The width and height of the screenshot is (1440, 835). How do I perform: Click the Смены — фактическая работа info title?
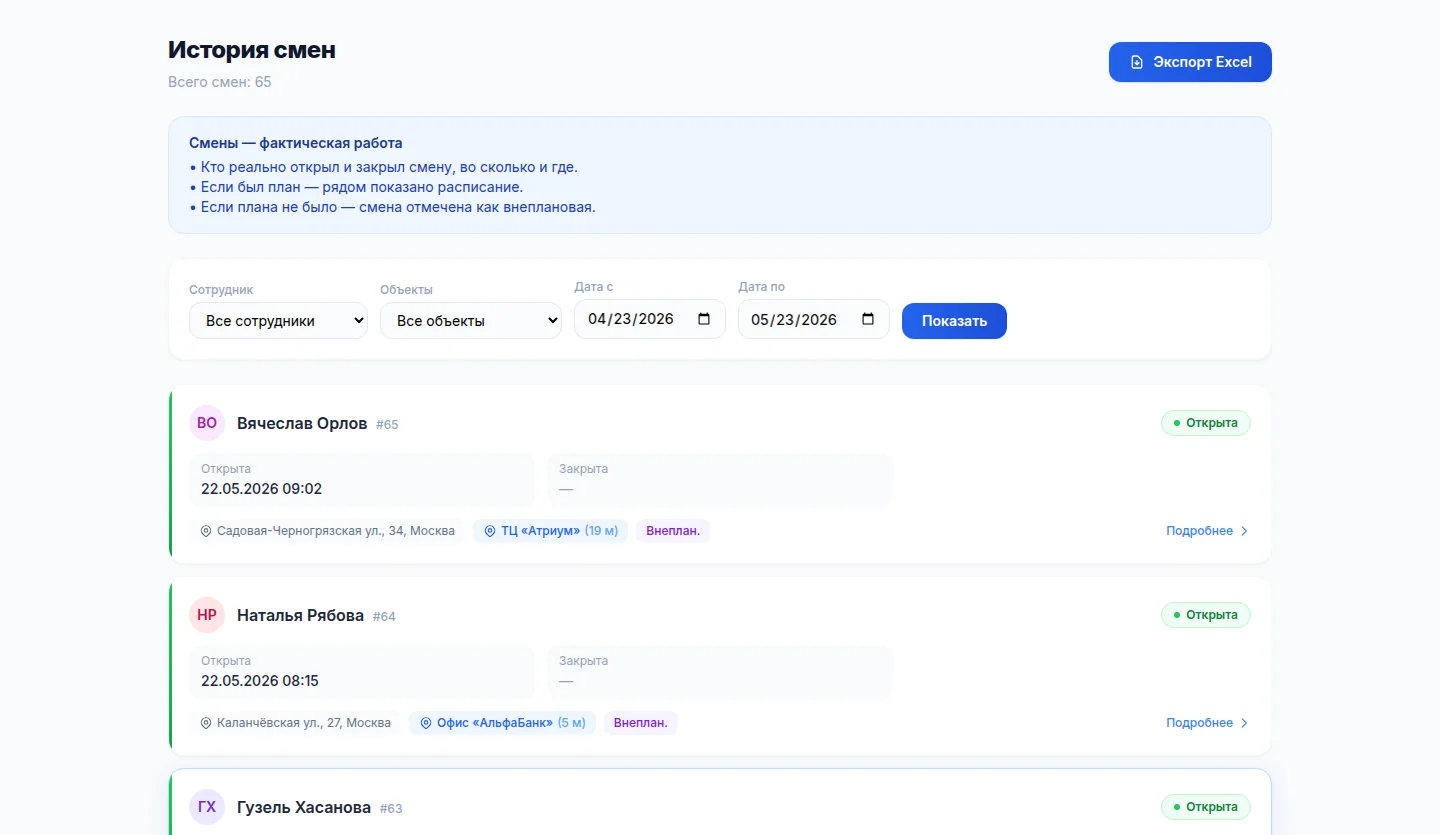click(x=296, y=143)
